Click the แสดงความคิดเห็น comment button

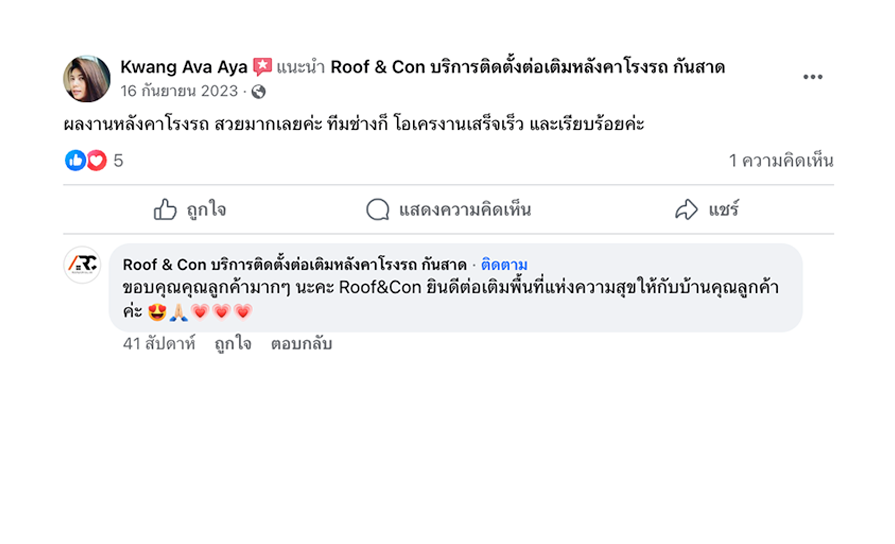[448, 210]
